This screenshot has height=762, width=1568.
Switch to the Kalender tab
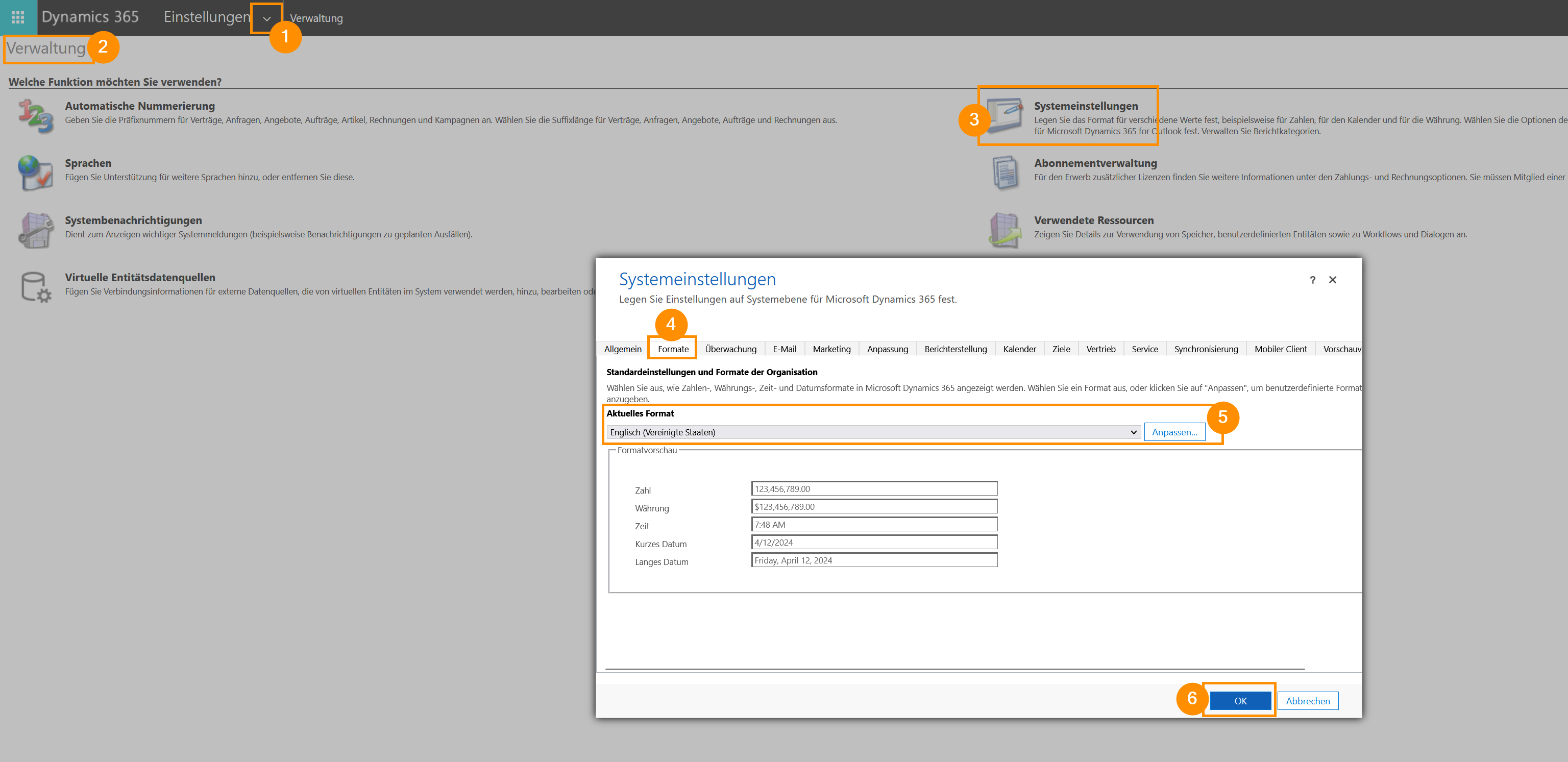click(1019, 349)
